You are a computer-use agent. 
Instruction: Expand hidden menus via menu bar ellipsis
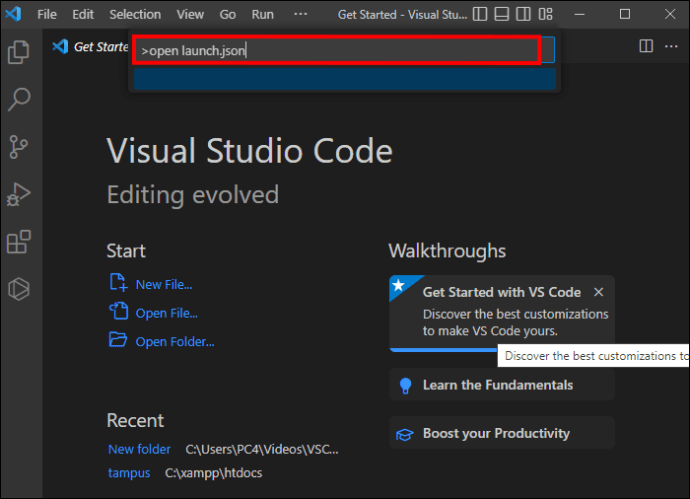pyautogui.click(x=301, y=14)
